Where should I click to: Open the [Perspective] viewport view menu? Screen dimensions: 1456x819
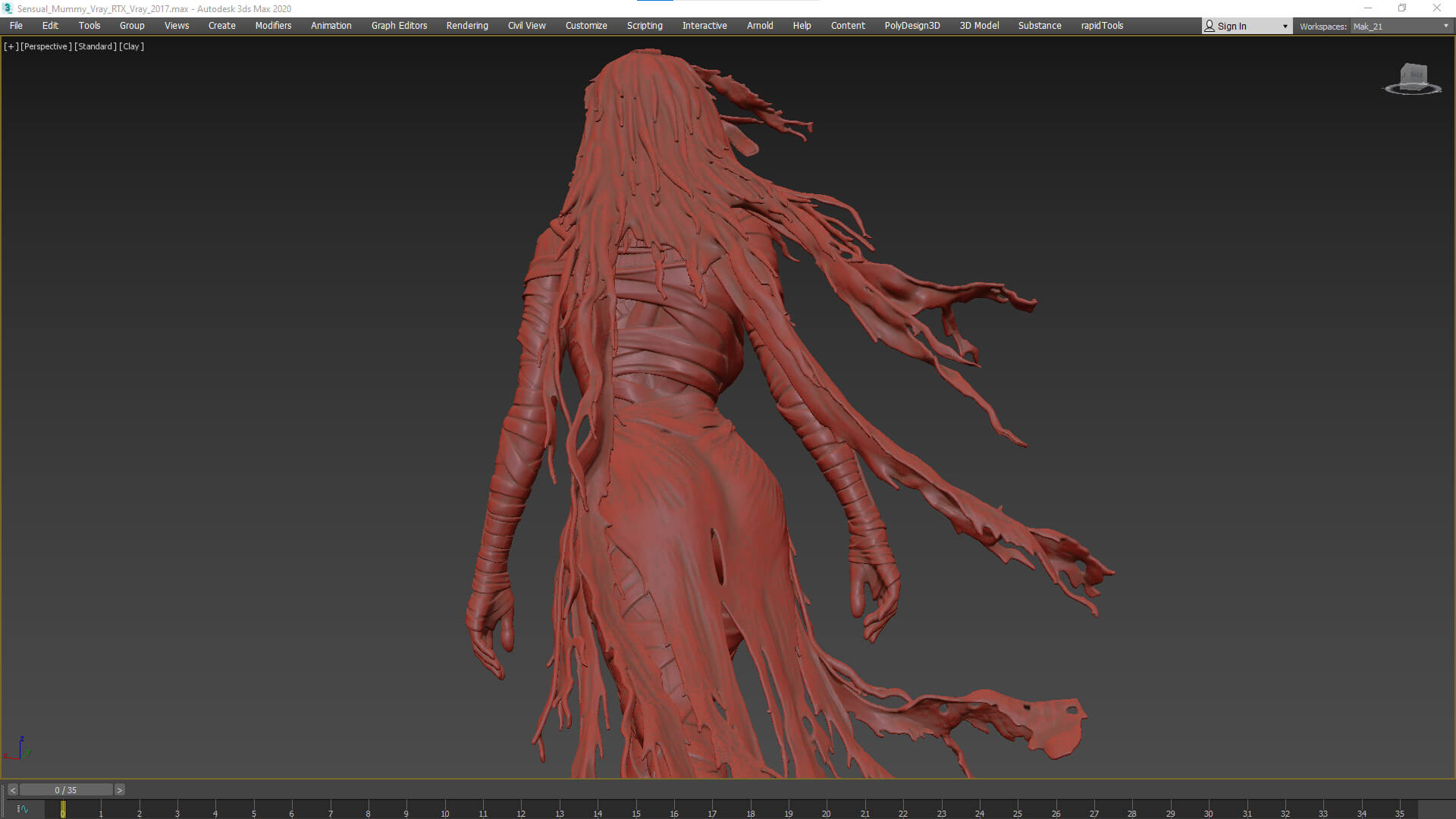pyautogui.click(x=46, y=46)
